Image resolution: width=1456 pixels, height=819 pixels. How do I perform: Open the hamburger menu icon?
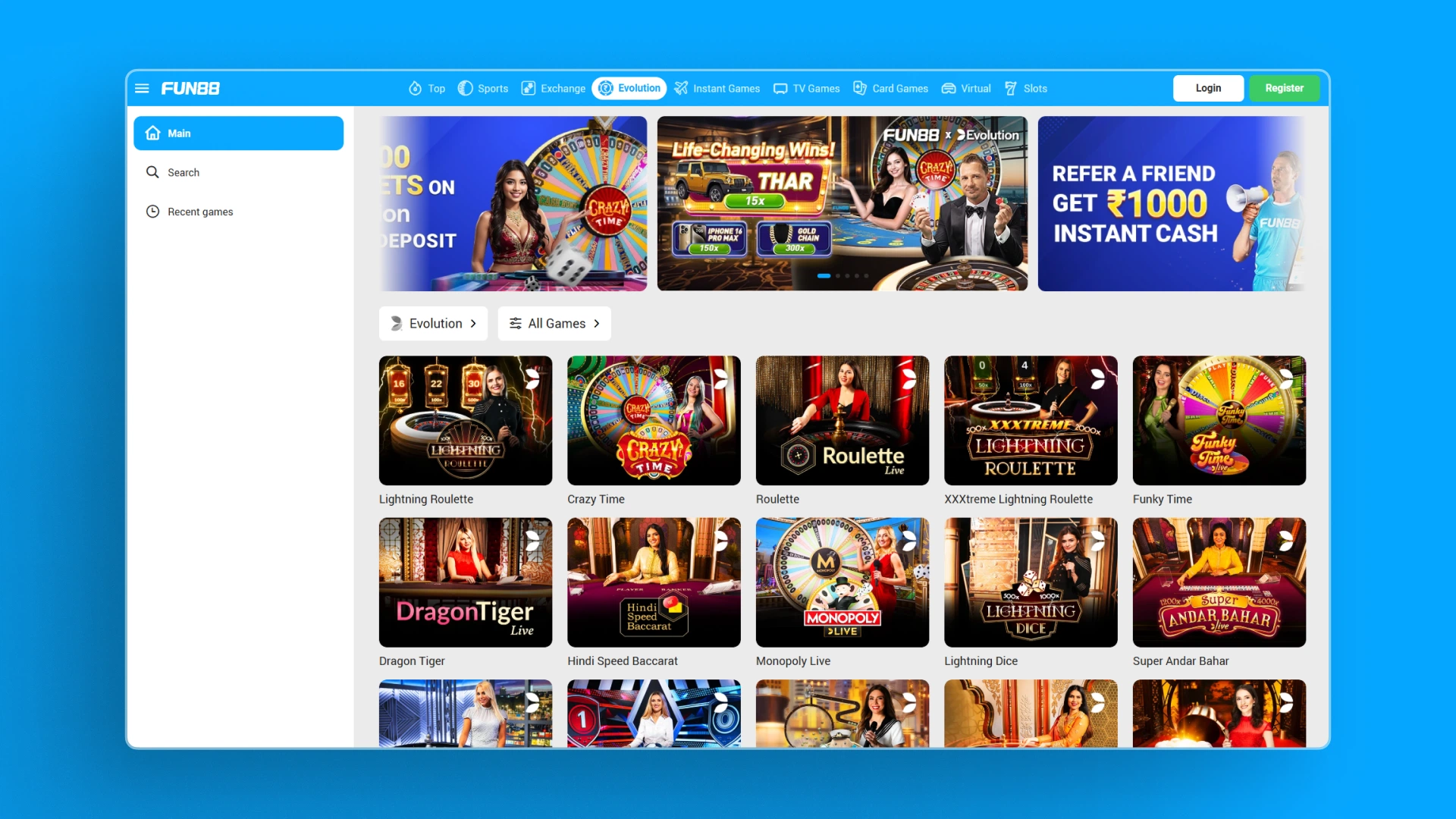142,89
